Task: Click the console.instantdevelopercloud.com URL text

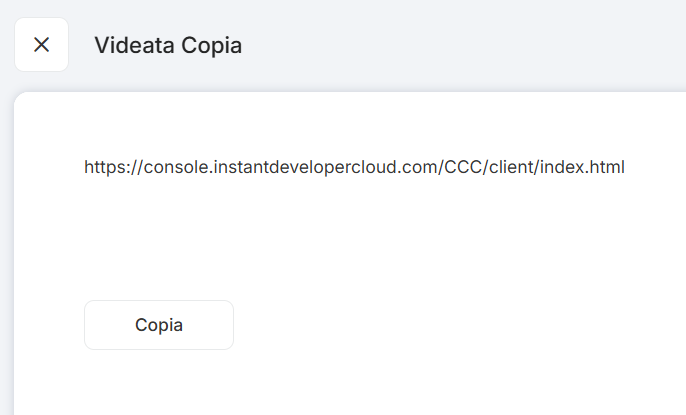Action: 290,167
